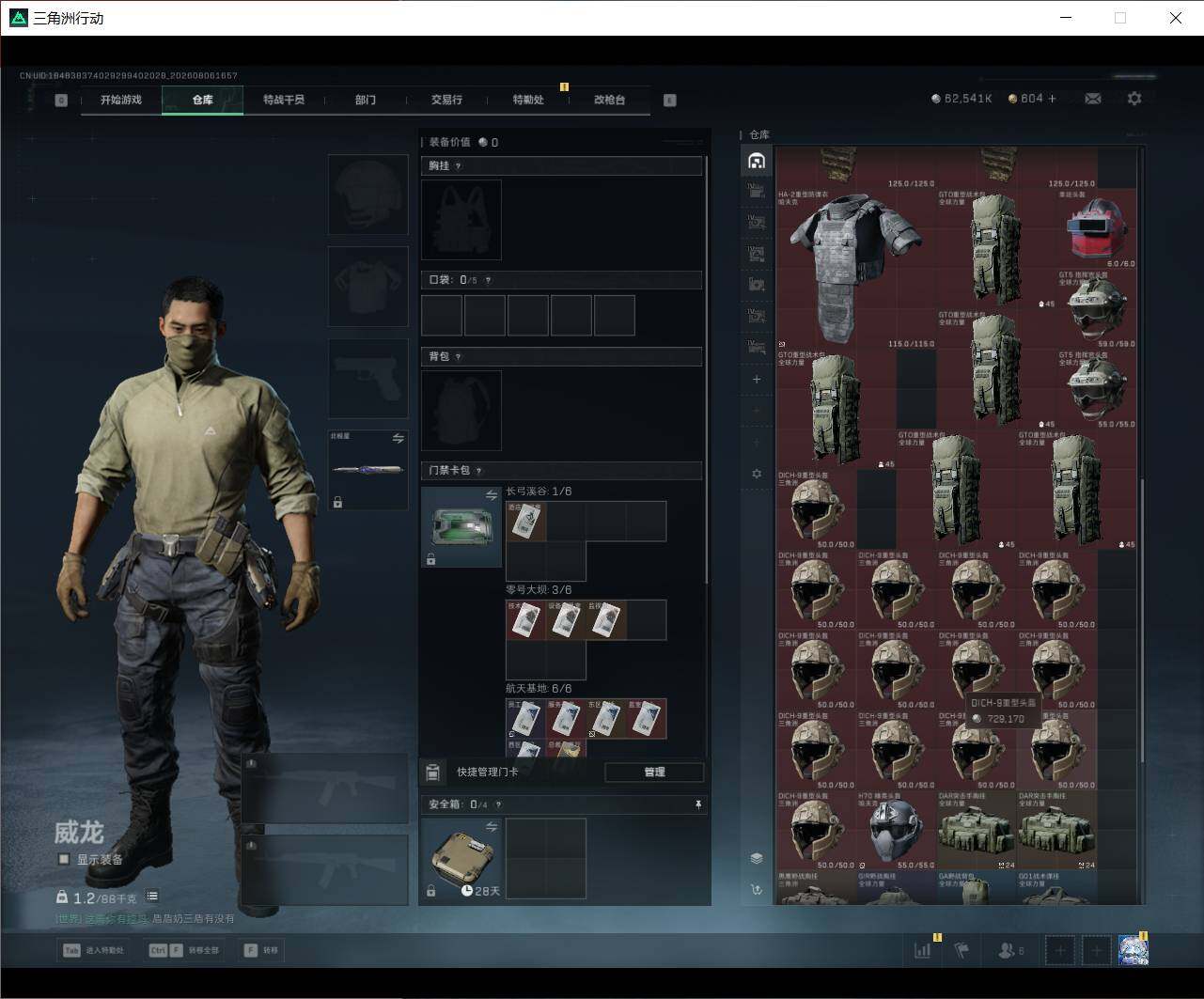The width and height of the screenshot is (1204, 999).
Task: Click the 胸挂 help question mark
Action: coord(459,166)
